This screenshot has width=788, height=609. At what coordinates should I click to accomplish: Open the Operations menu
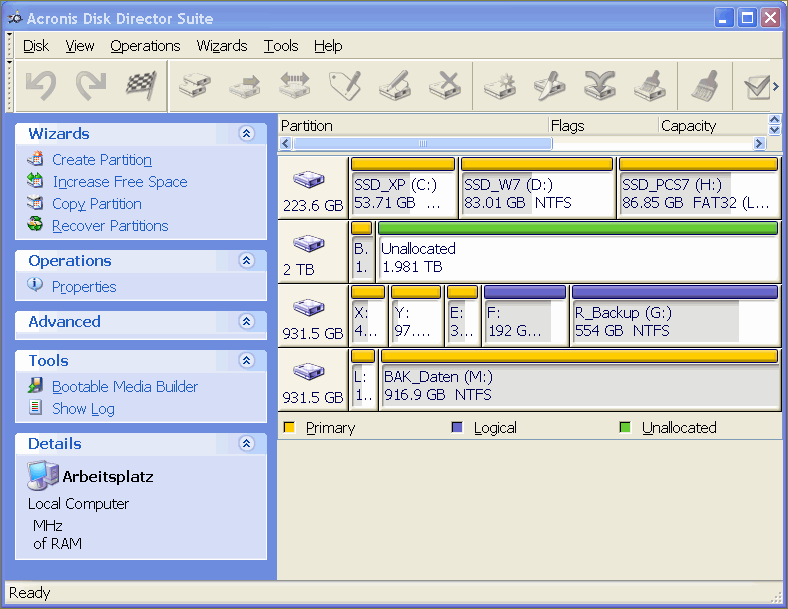pos(145,46)
